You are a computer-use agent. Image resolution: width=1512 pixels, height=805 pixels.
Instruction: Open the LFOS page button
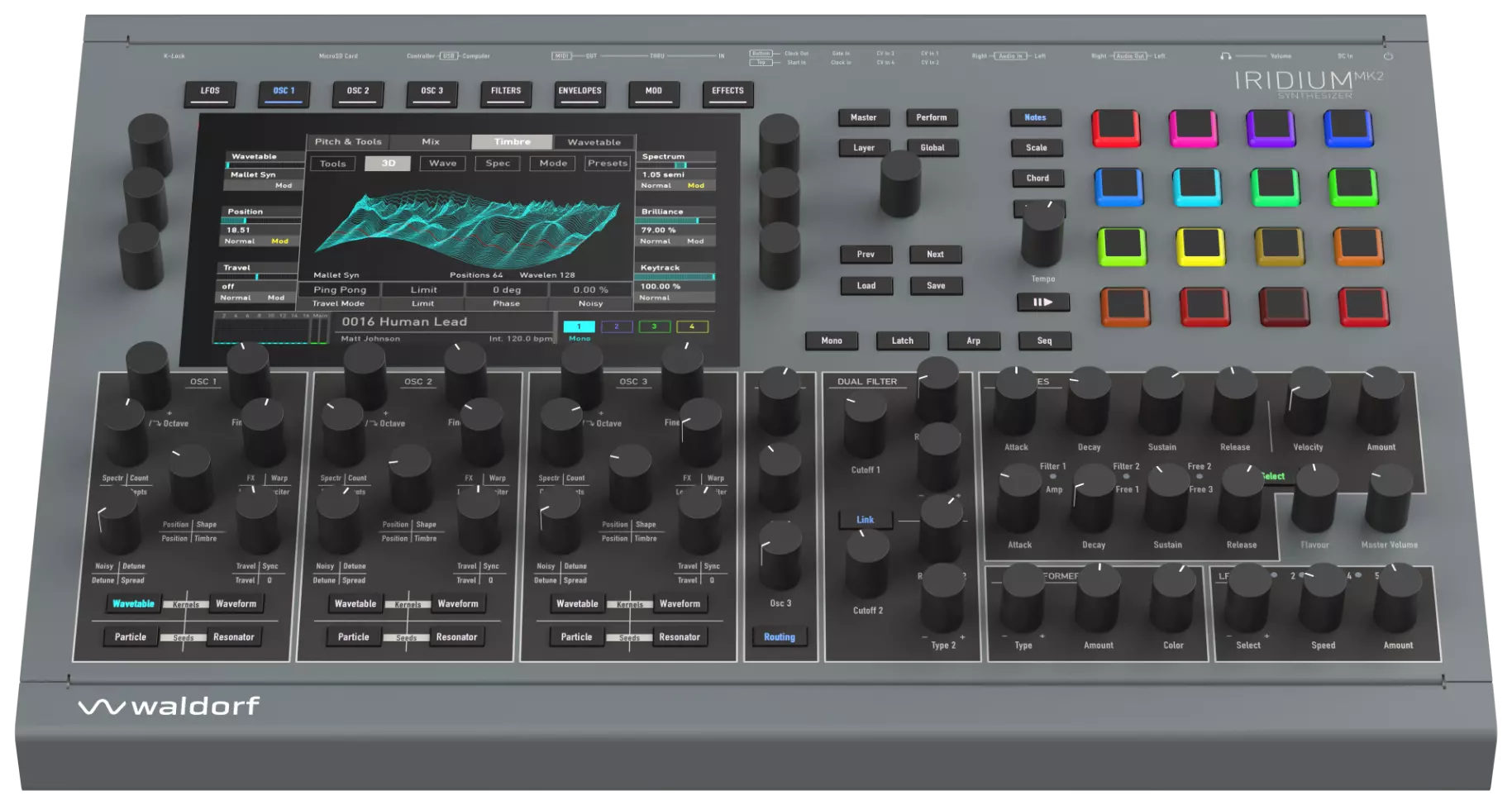click(x=210, y=92)
